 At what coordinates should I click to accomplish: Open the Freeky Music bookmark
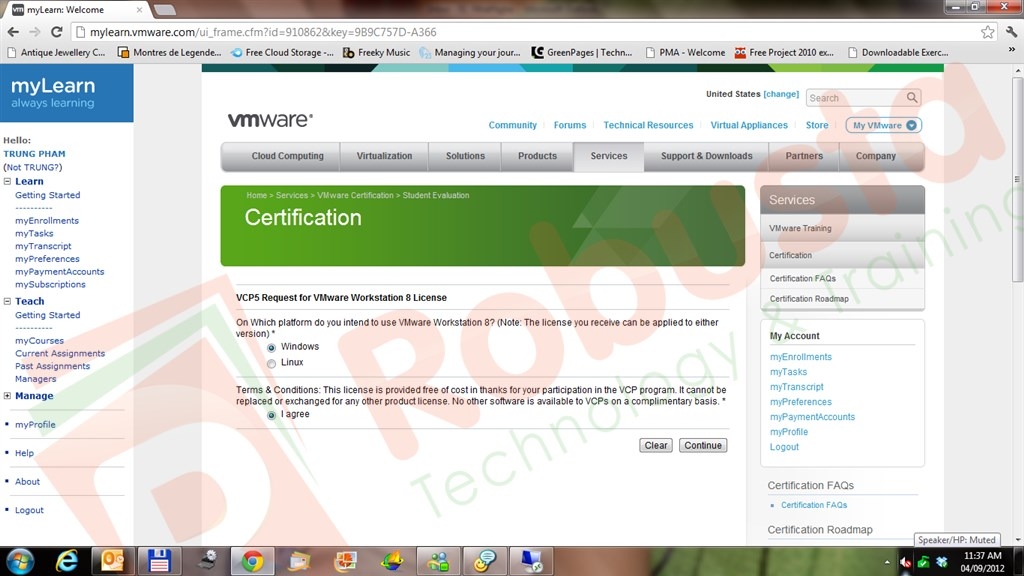[x=376, y=52]
